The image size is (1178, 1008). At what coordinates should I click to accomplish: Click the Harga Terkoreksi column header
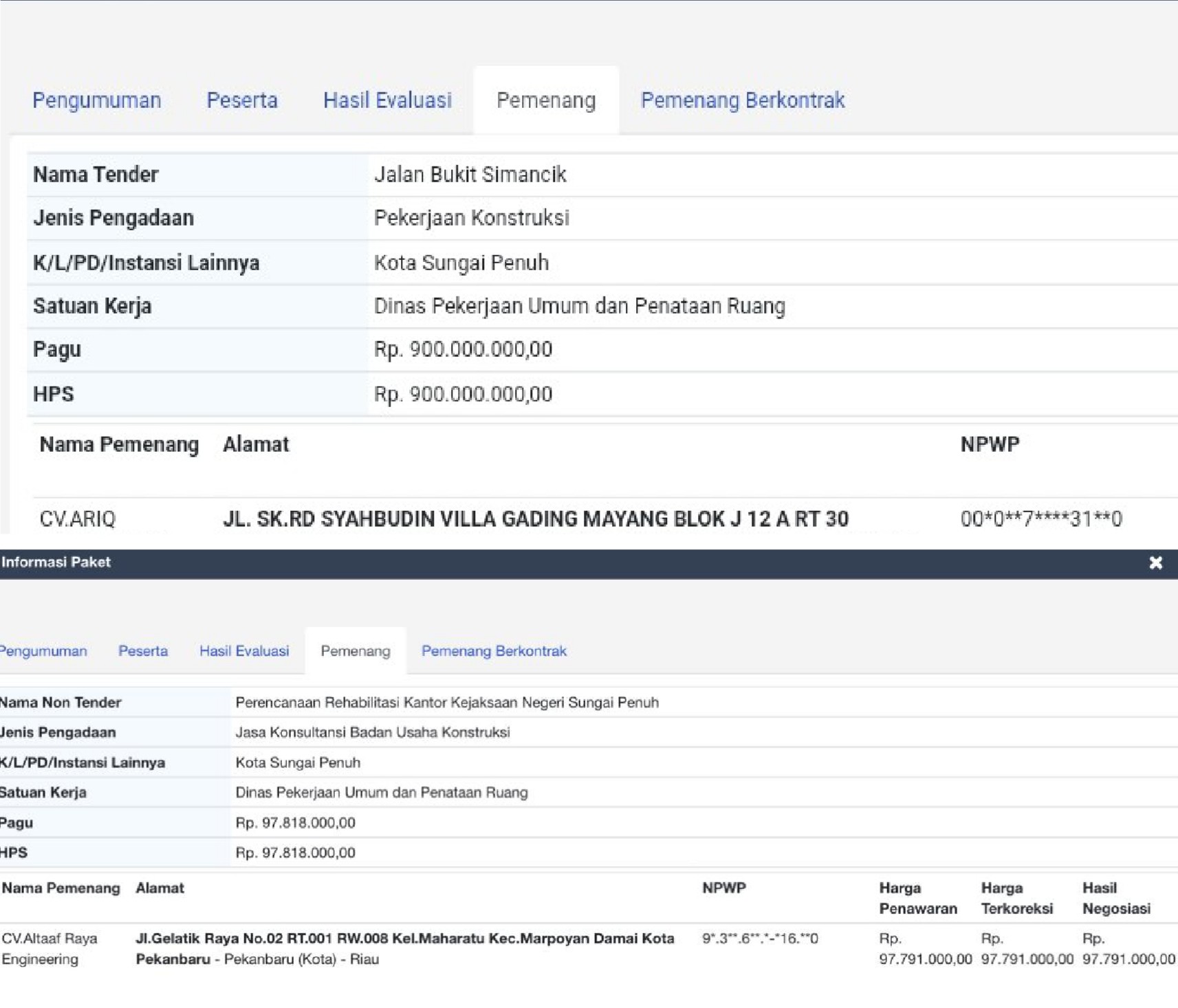pos(1016,898)
